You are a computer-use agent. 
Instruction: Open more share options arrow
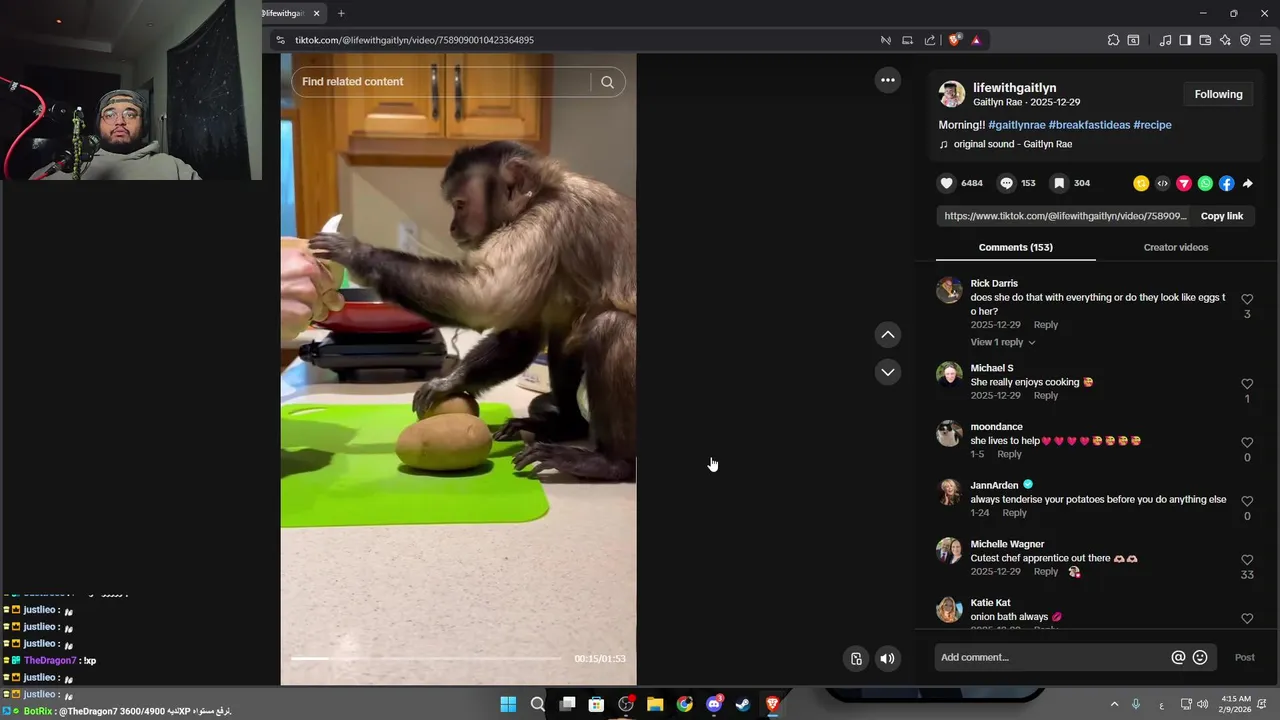1248,183
